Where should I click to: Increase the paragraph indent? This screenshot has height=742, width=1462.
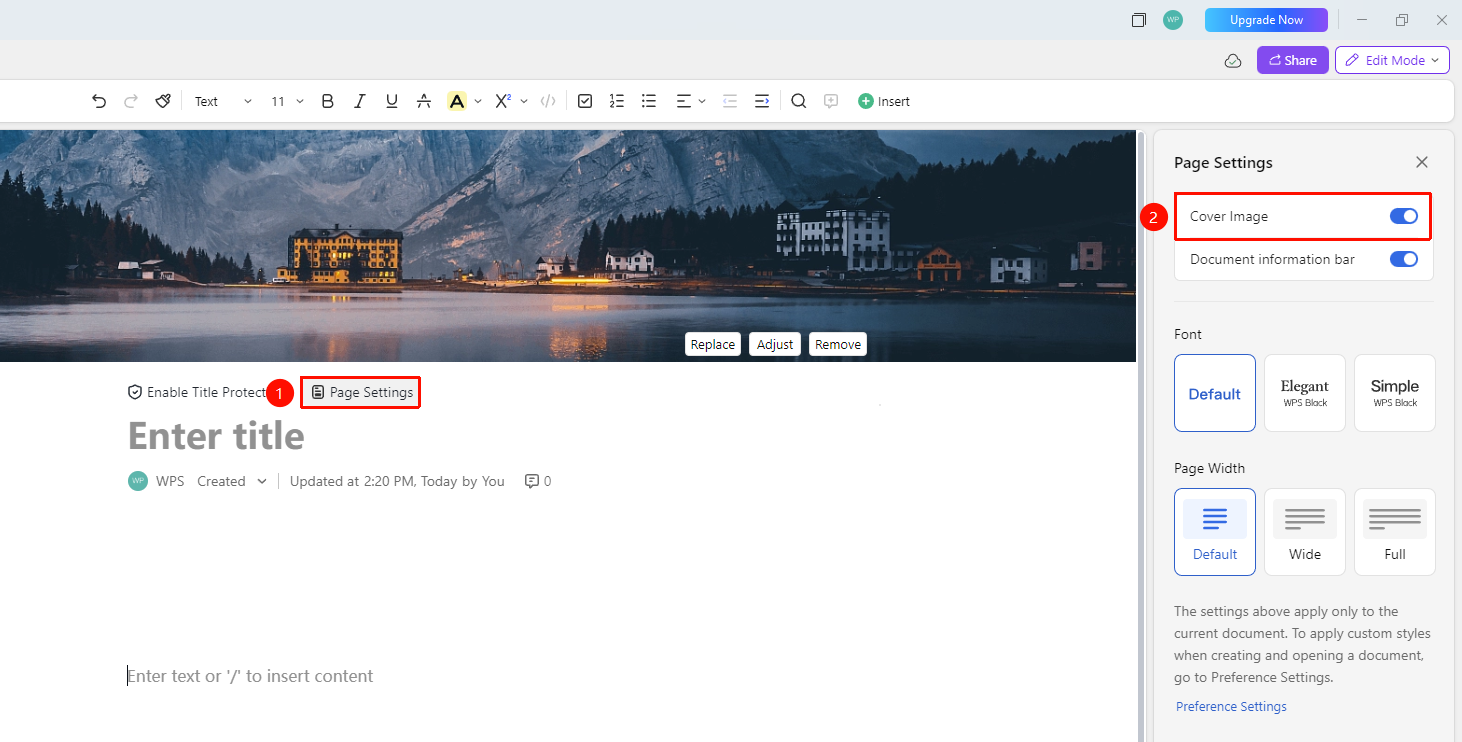762,101
